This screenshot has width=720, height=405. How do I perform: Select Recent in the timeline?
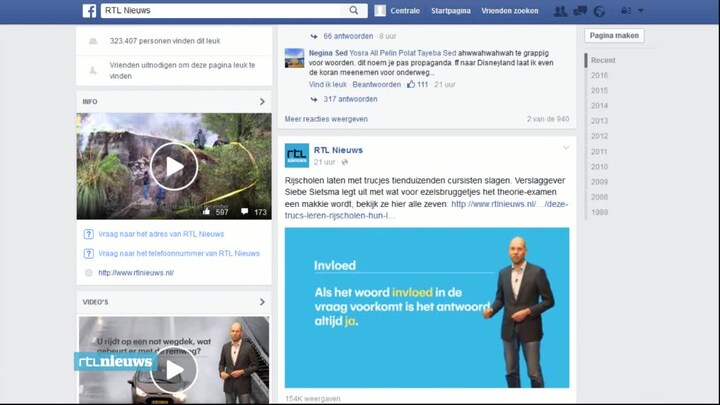(x=603, y=60)
